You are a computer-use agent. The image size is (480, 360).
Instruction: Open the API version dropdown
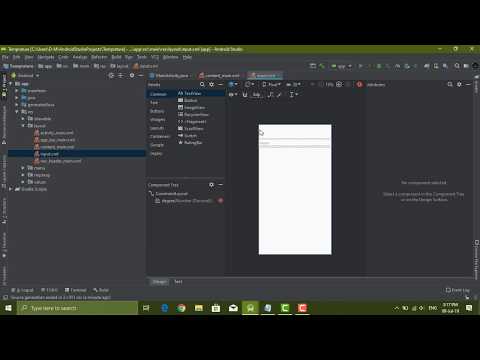293,85
